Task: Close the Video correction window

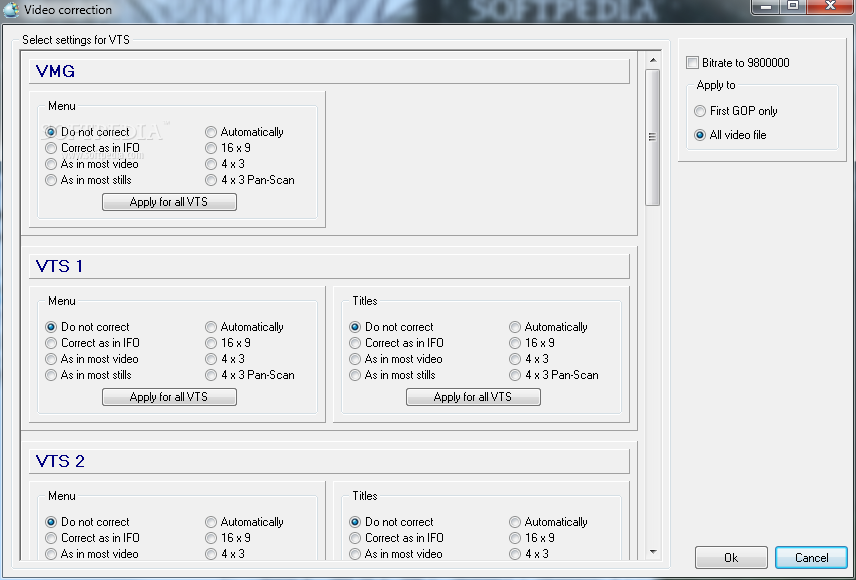Action: (x=830, y=7)
